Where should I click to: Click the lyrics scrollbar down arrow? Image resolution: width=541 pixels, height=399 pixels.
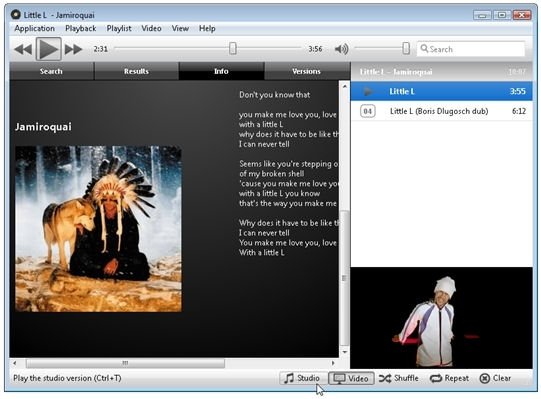tap(344, 352)
